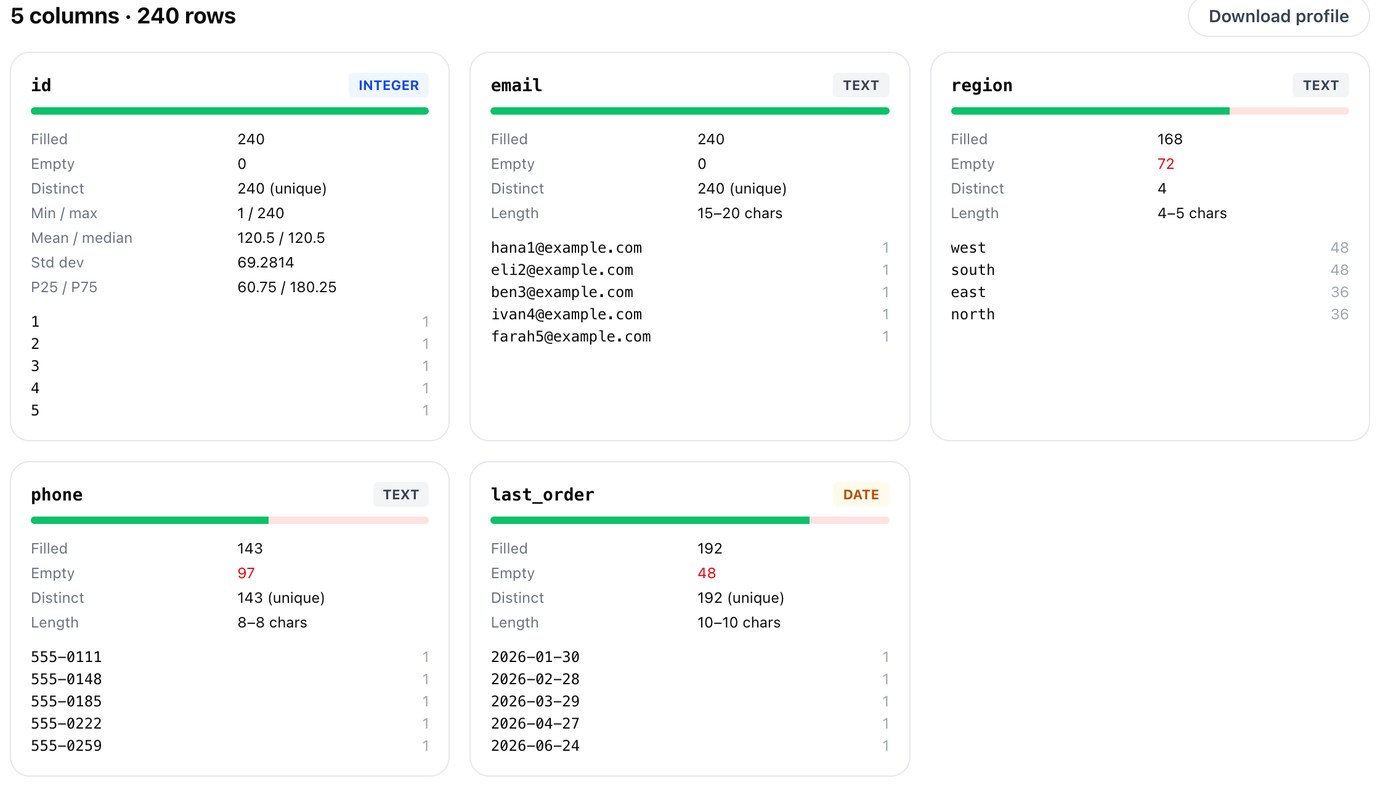Click the date 2026-02-28
This screenshot has width=1380, height=789.
coord(535,679)
